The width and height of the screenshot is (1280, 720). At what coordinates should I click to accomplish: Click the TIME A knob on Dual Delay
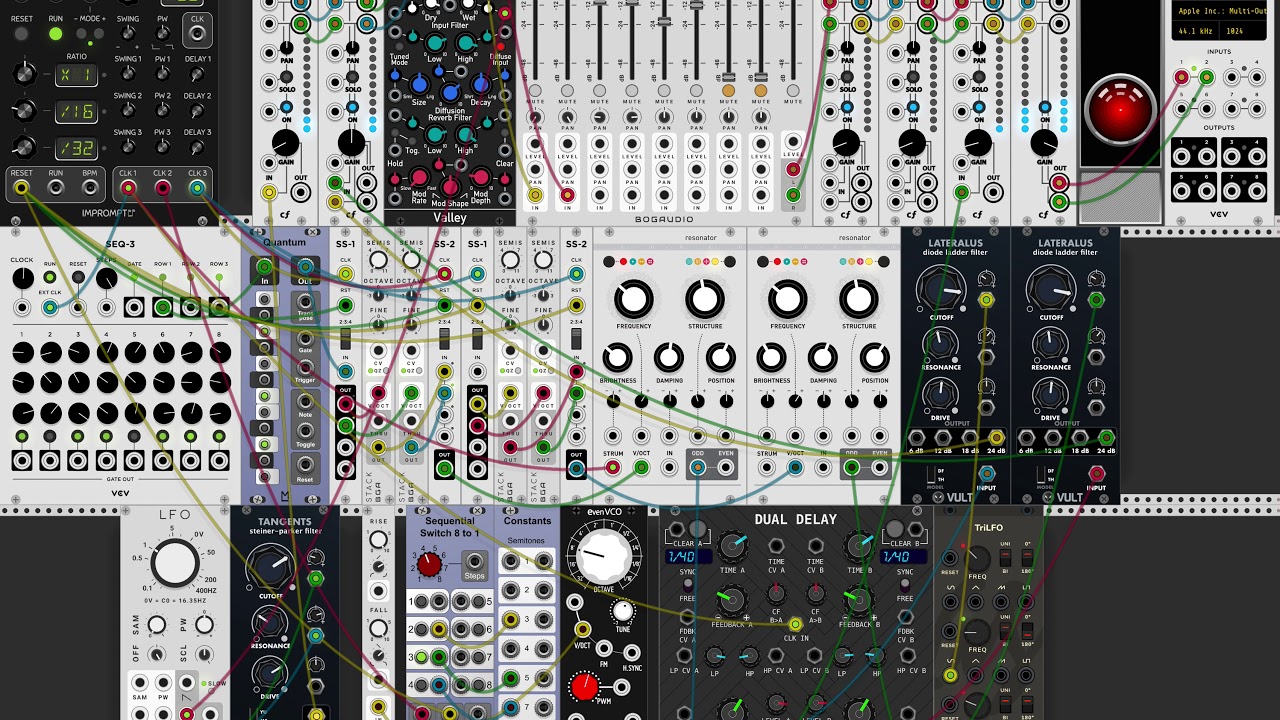click(x=732, y=546)
